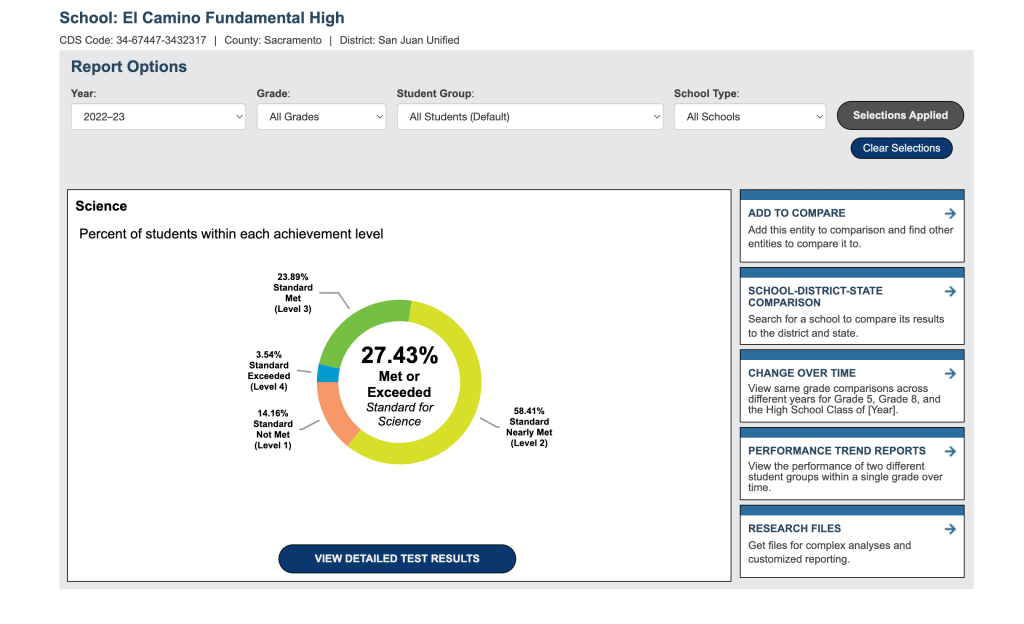Open School-District-State Comparison link

pyautogui.click(x=815, y=296)
